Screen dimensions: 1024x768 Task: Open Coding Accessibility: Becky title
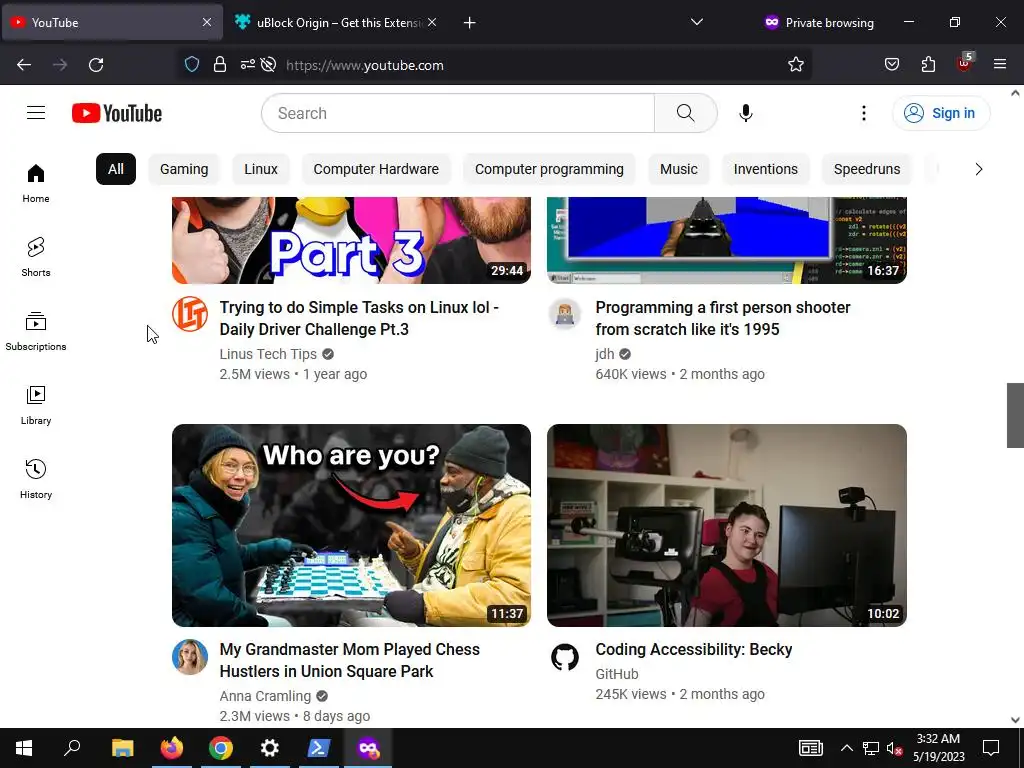coord(694,649)
